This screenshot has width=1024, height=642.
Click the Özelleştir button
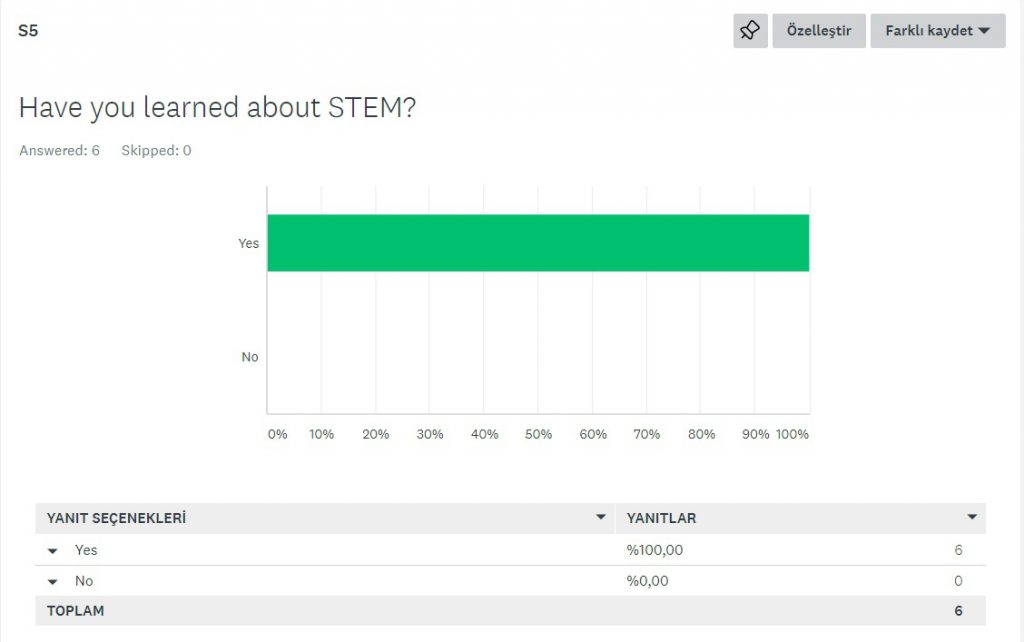click(818, 31)
